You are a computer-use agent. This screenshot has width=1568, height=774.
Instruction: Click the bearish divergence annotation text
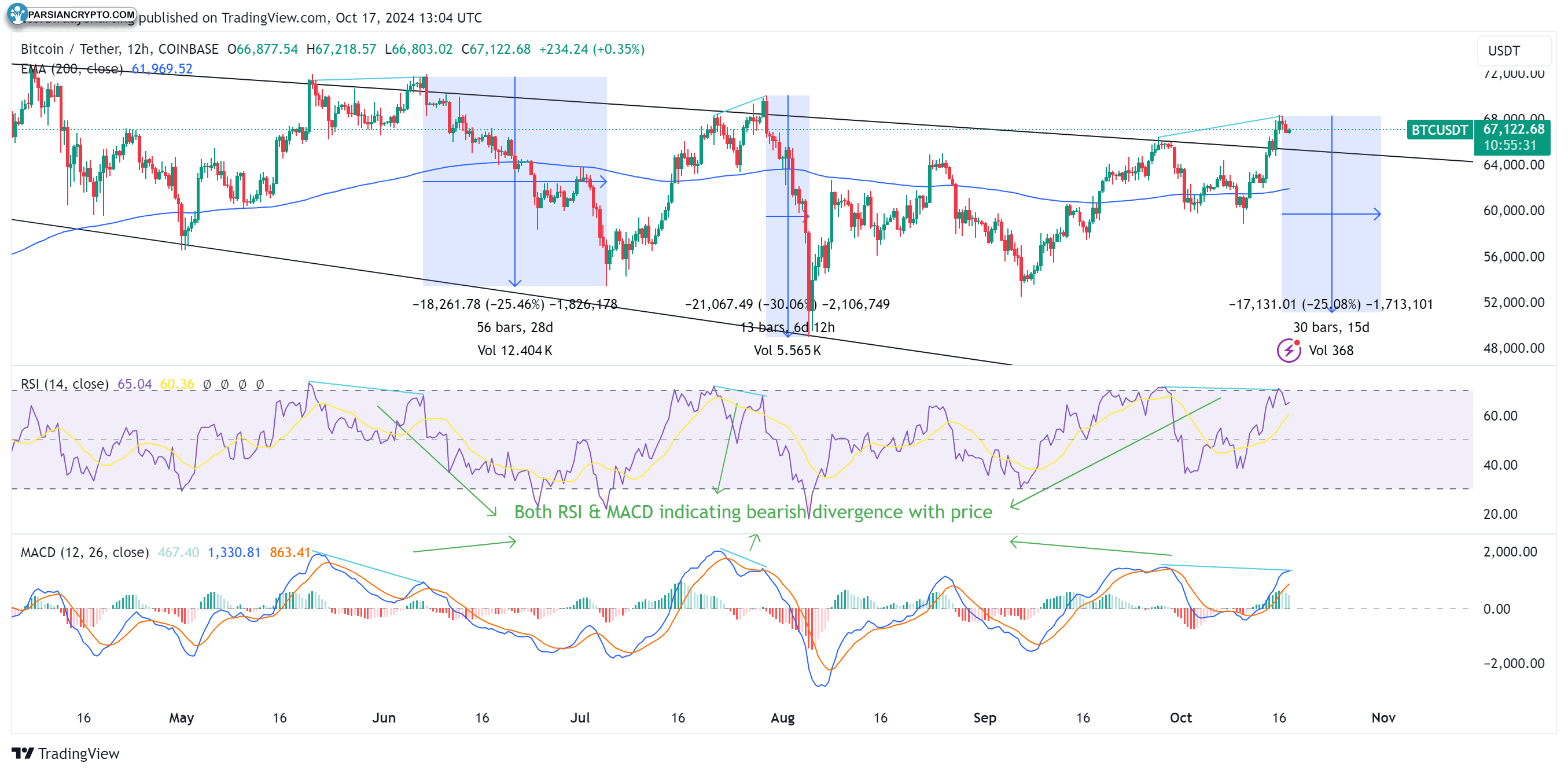(753, 512)
